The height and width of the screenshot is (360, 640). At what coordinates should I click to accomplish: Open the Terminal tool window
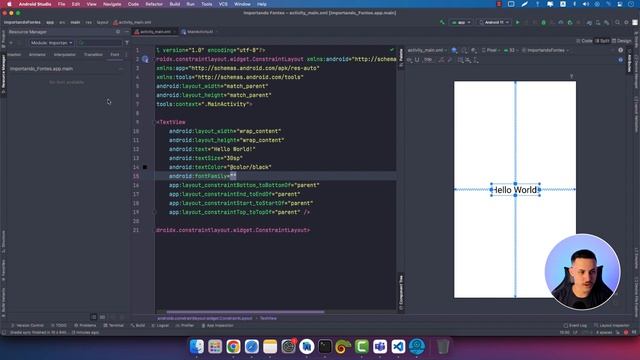tap(113, 326)
